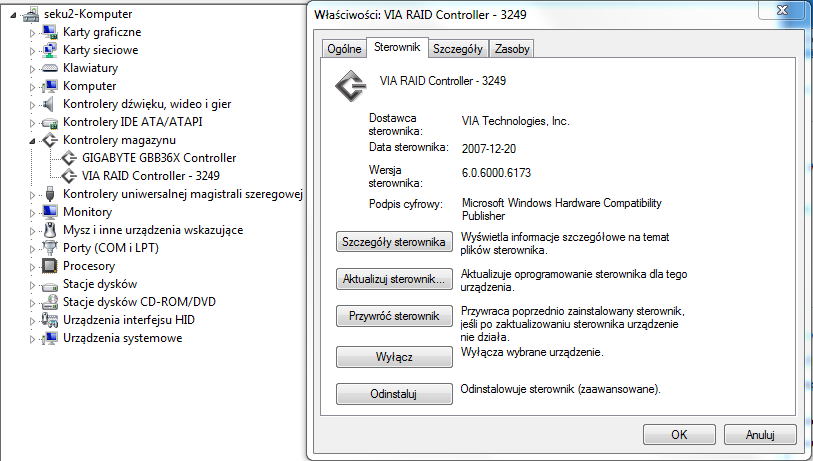Viewport: 813px width, 461px height.
Task: Click driver date 2007-12-20 text
Action: click(x=489, y=149)
